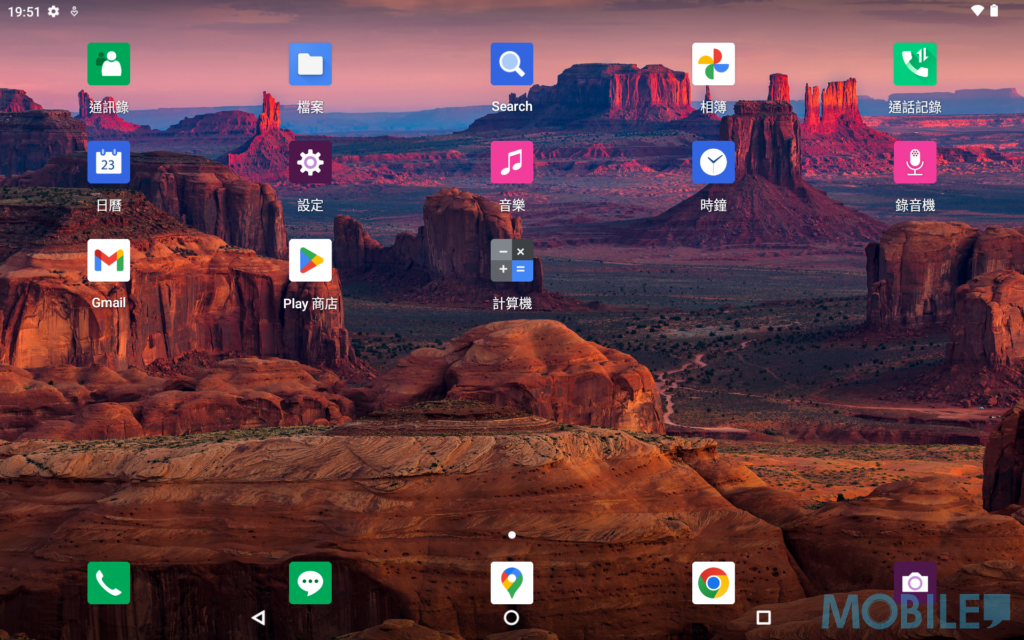Start the Phone dialer from the dock

click(108, 583)
